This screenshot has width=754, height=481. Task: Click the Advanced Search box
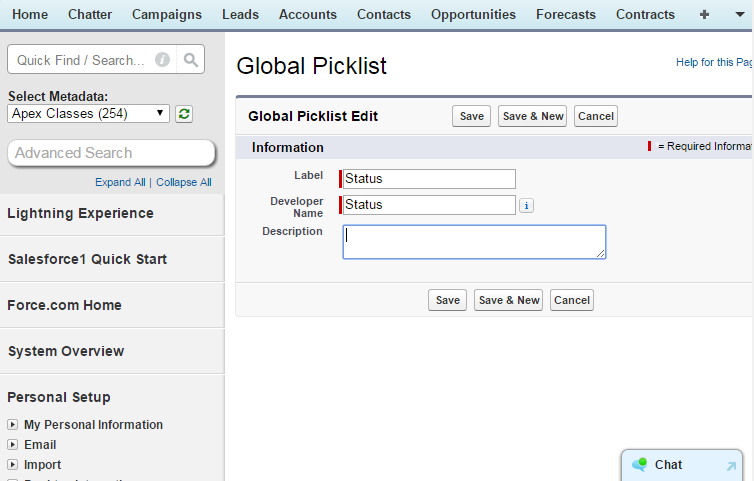111,153
